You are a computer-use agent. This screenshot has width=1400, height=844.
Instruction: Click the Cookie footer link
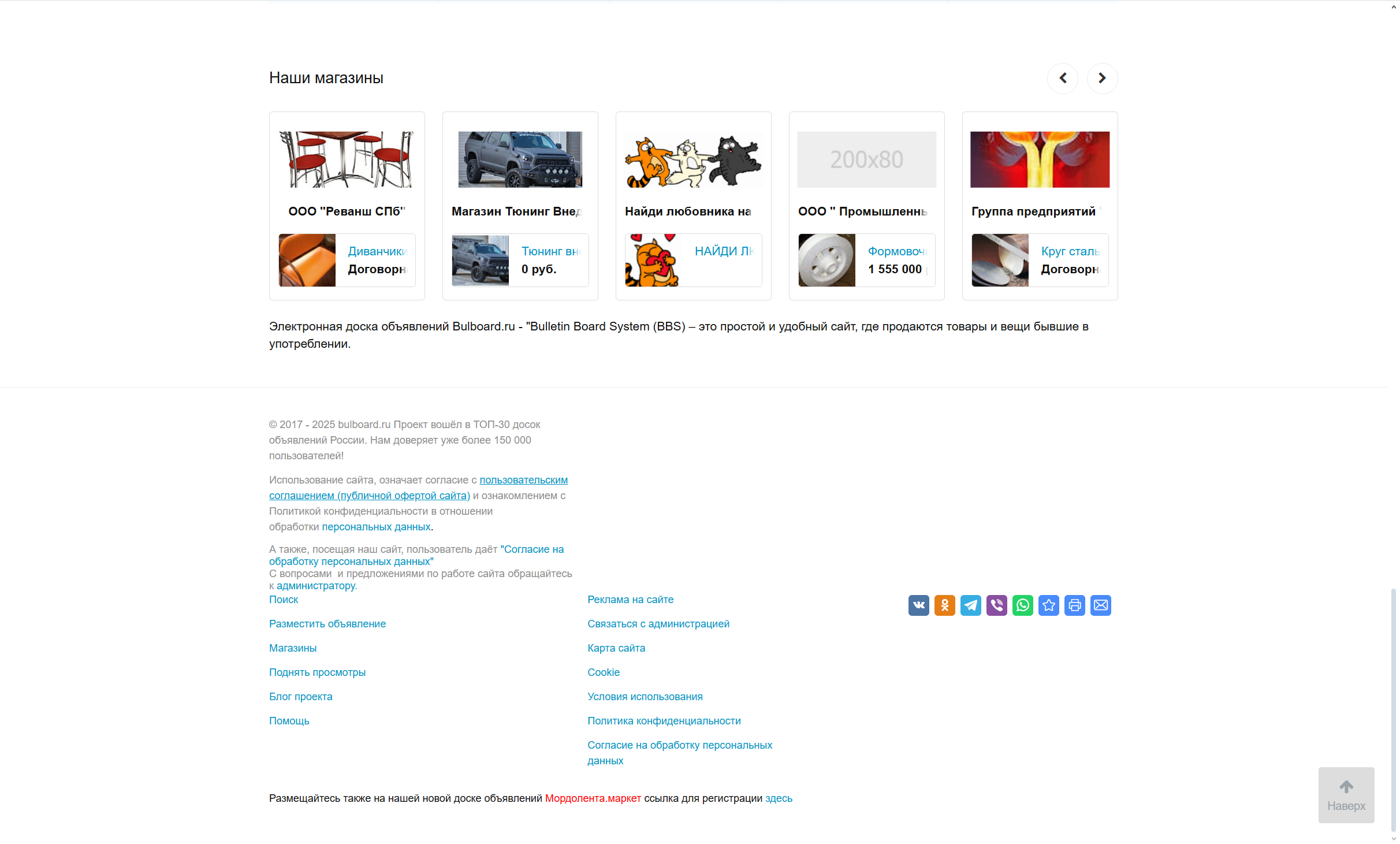603,672
